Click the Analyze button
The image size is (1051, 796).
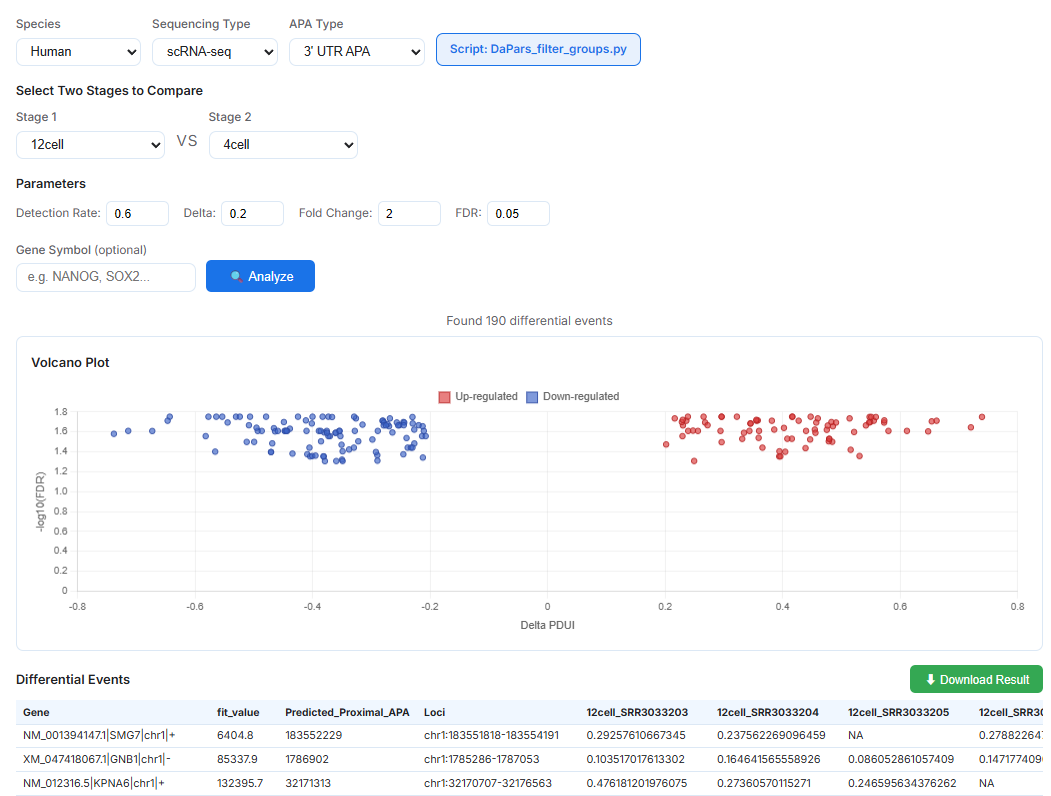point(260,276)
